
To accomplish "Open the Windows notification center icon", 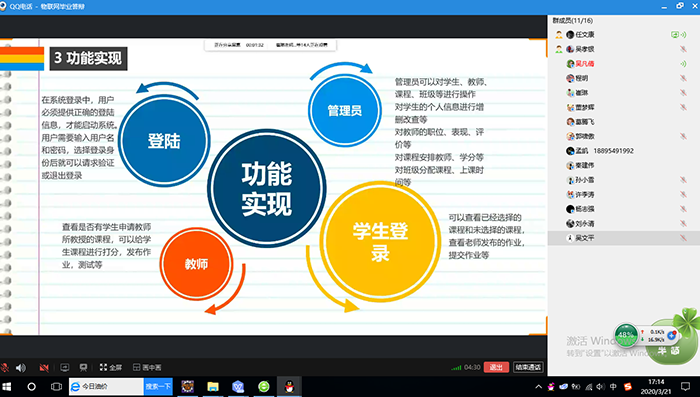I will click(x=686, y=387).
